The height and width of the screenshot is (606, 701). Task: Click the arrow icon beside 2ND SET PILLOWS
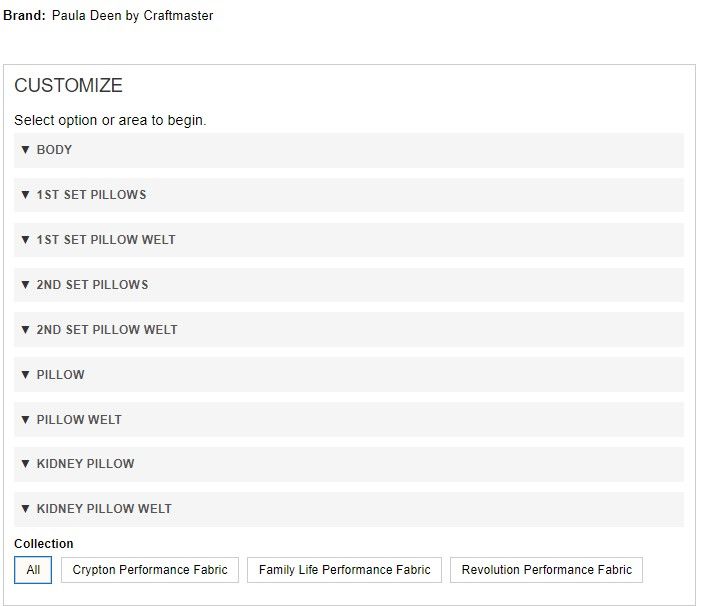click(26, 285)
